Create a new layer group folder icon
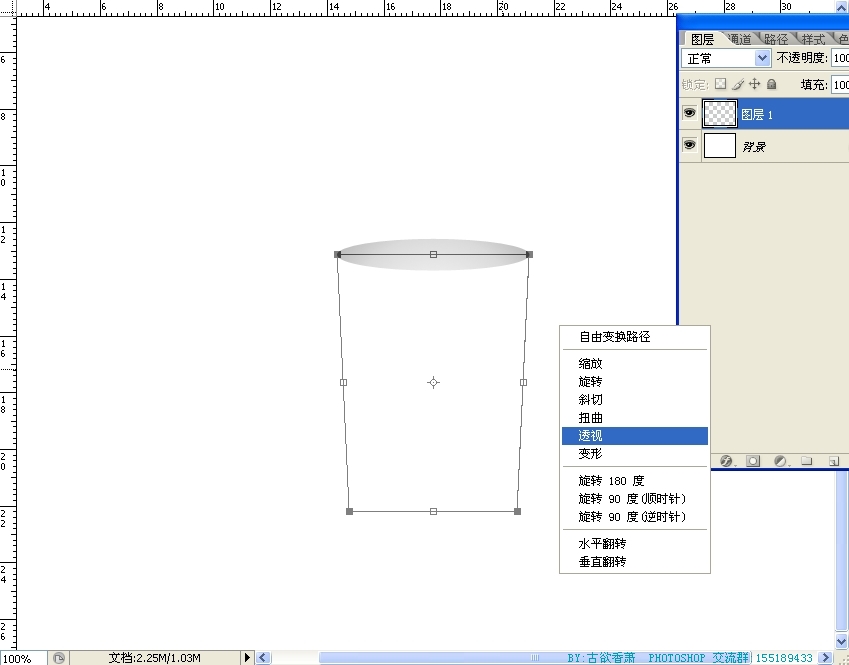The height and width of the screenshot is (665, 849). point(806,461)
